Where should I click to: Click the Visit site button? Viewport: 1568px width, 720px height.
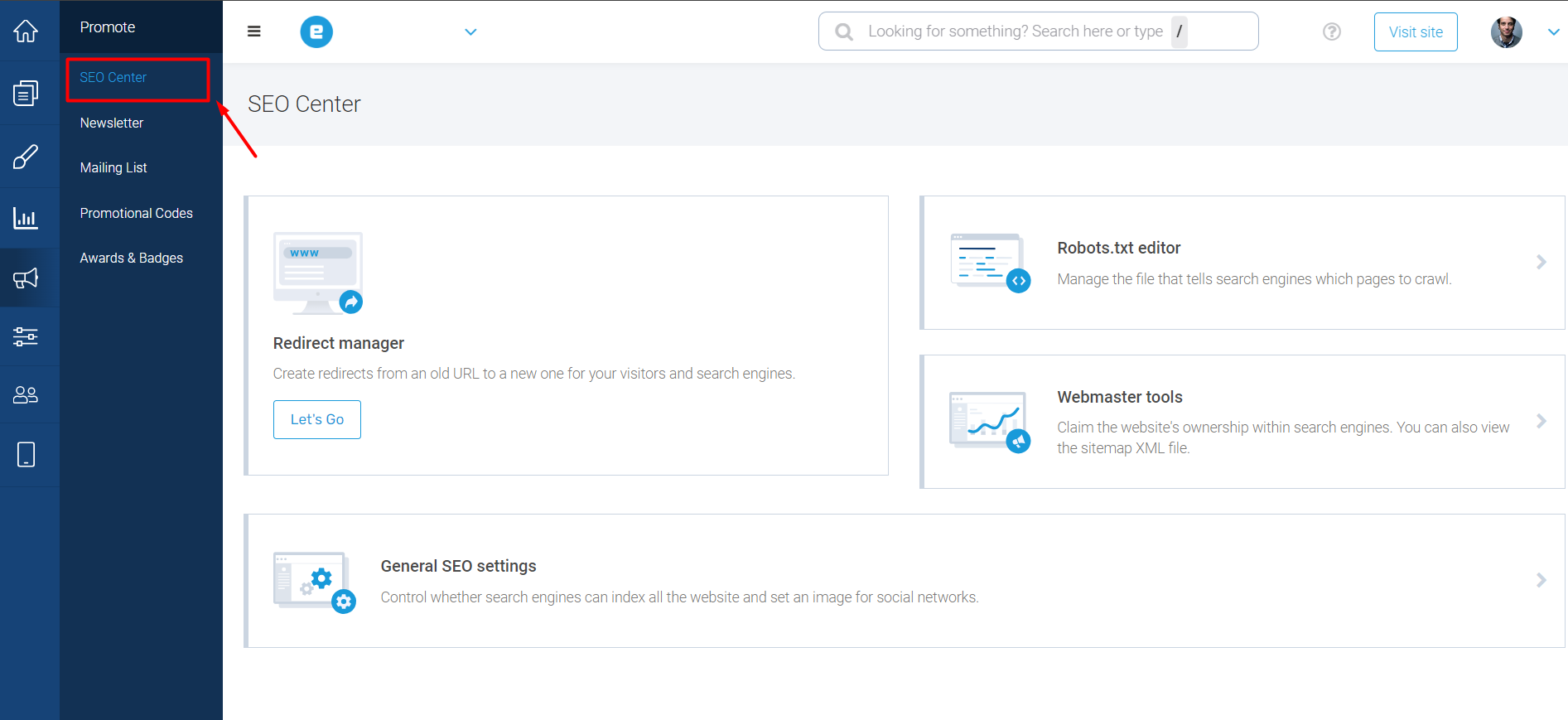coord(1416,31)
